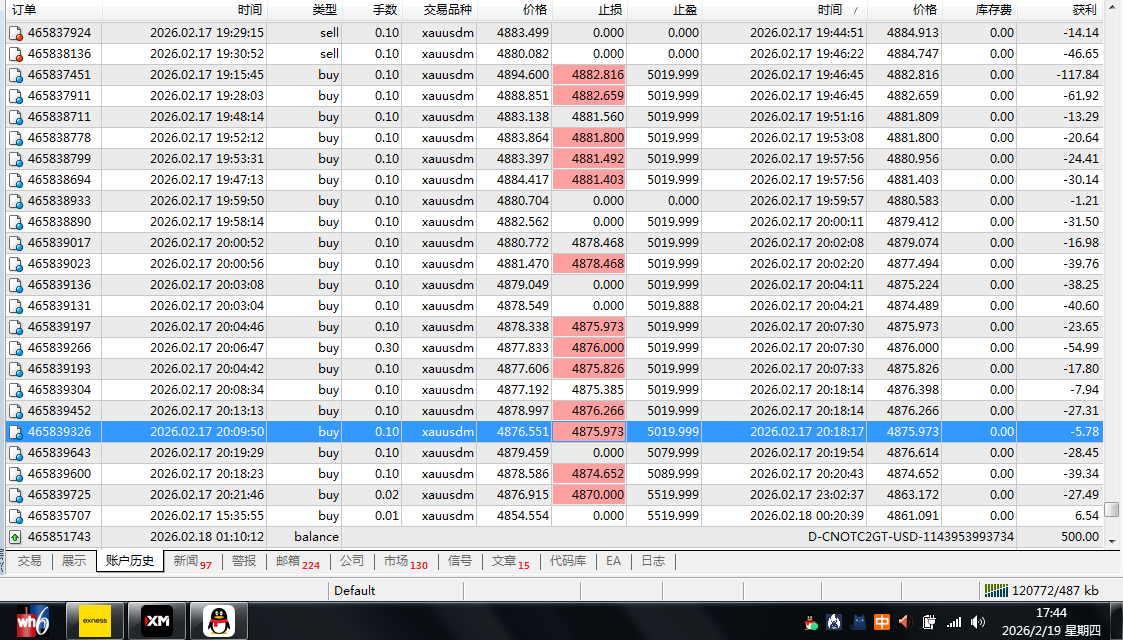Click the buy icon of highlighted order 465839326
Viewport: 1123px width, 640px height.
point(15,432)
